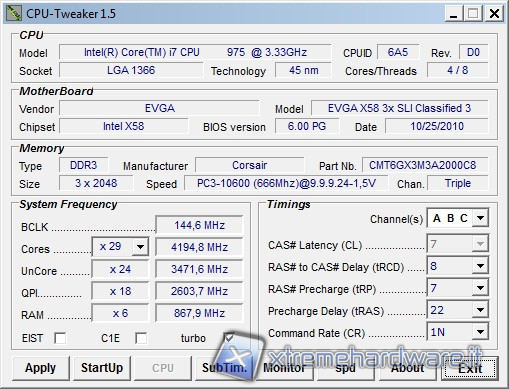Open the SubTim. settings button
Image resolution: width=509 pixels, height=389 pixels.
pyautogui.click(x=224, y=368)
